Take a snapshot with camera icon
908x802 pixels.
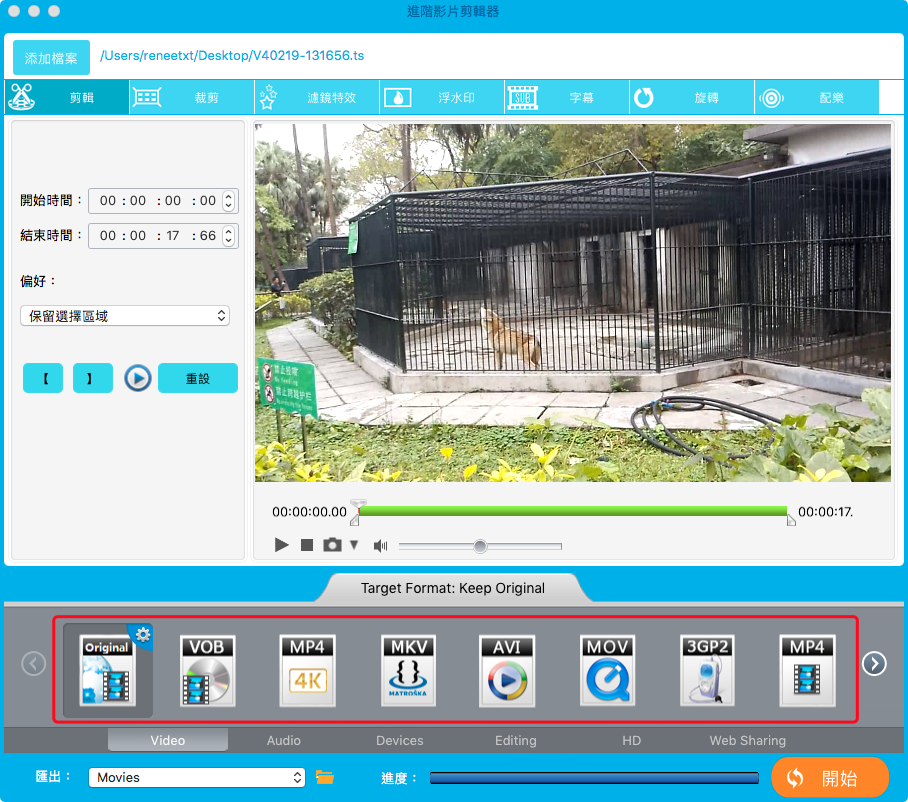tap(332, 545)
